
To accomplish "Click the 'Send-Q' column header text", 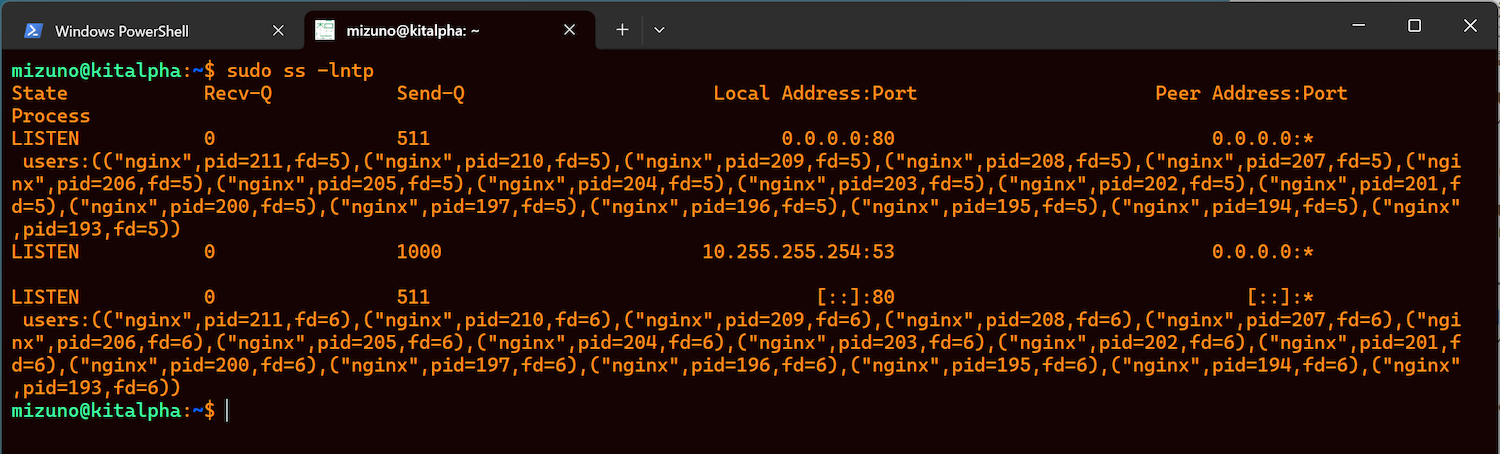I will [x=430, y=94].
